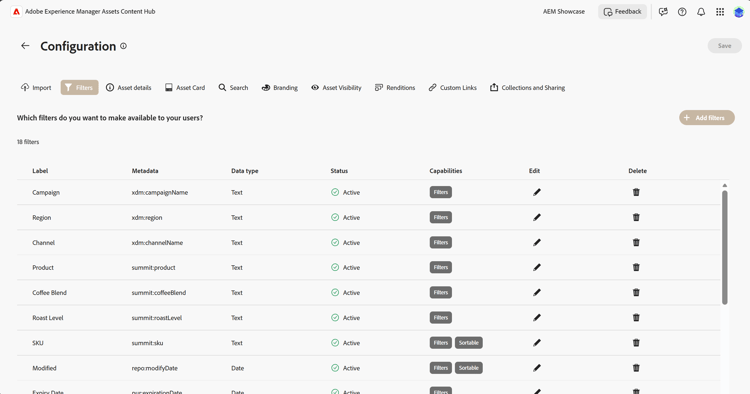Delete the Channel filter trash icon
The width and height of the screenshot is (750, 394).
pos(636,242)
